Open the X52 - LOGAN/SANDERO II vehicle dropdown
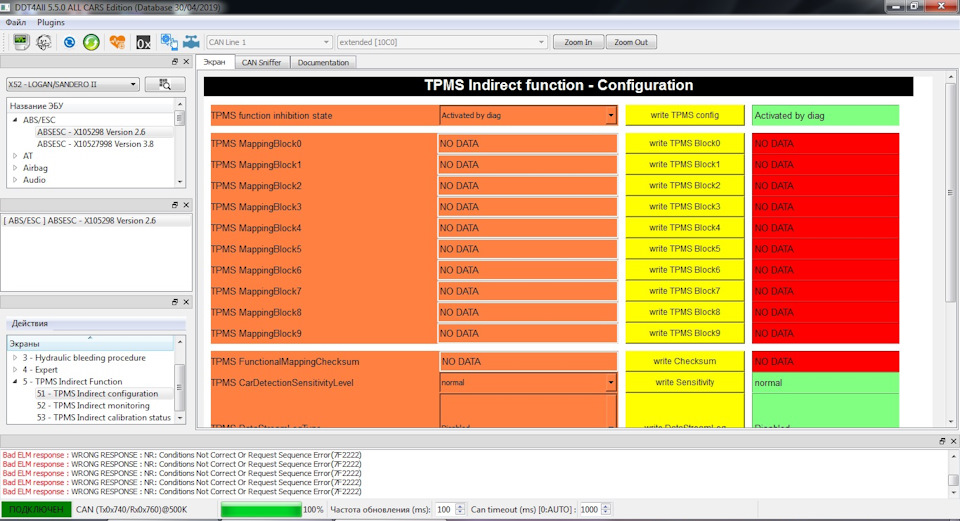 pyautogui.click(x=73, y=84)
